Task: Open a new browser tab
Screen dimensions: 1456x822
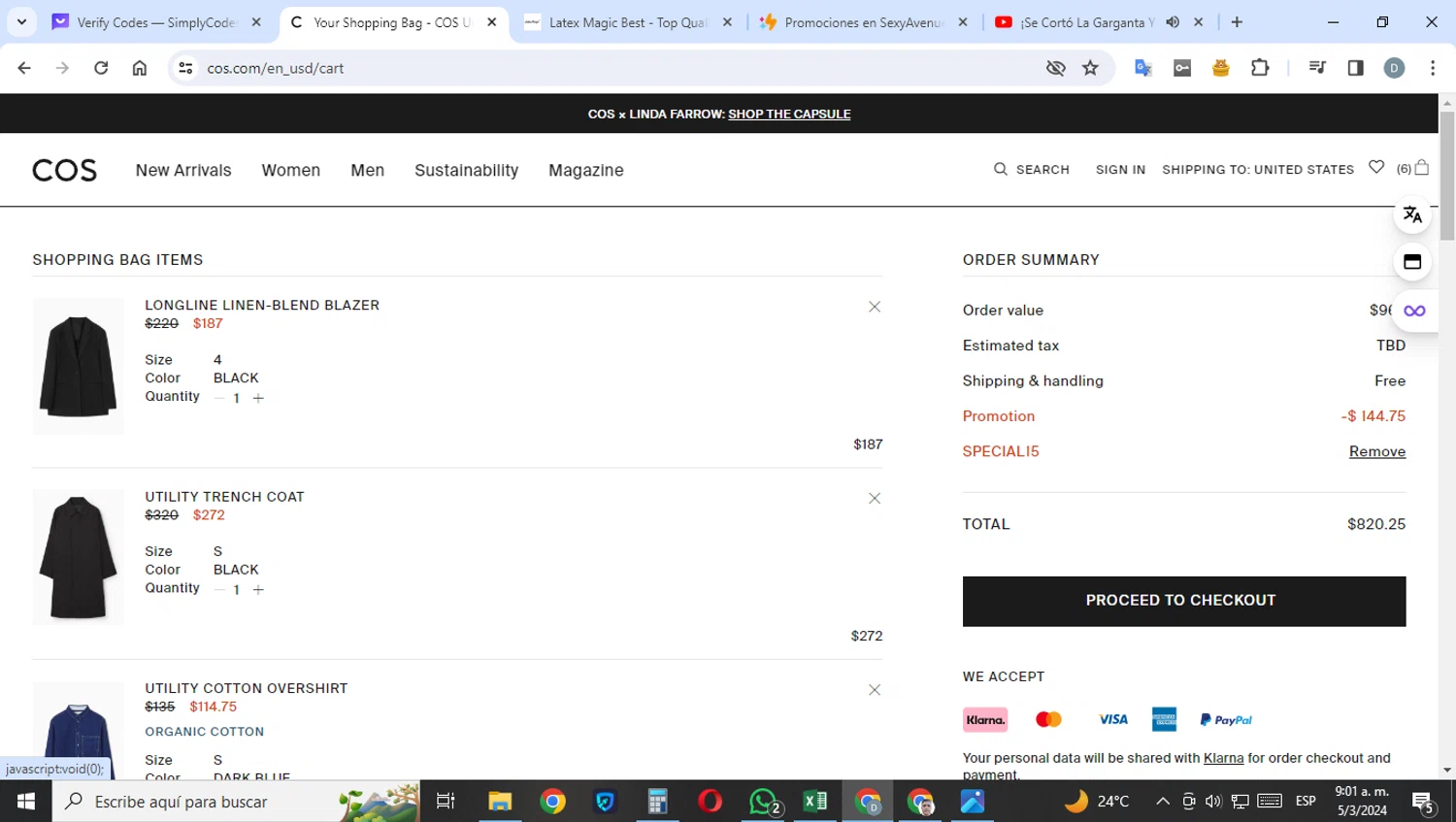Action: pos(1237,21)
